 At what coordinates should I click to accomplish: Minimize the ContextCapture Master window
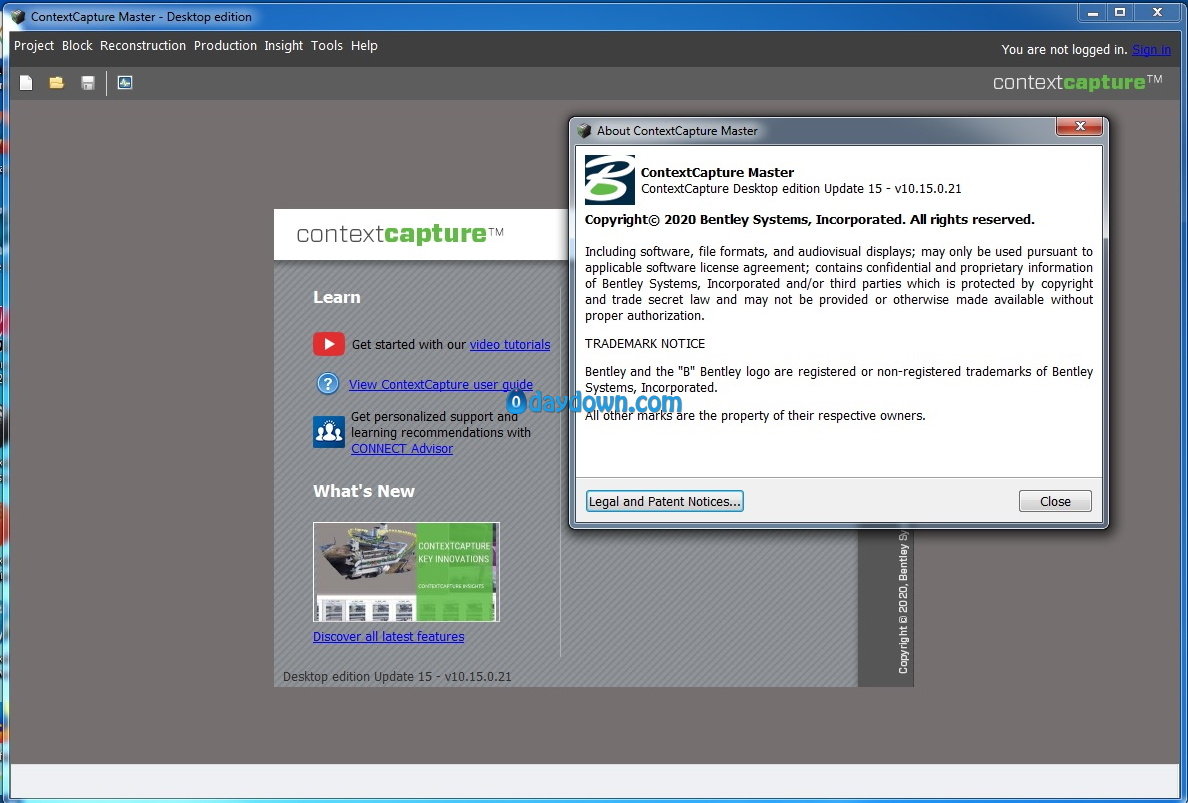[x=1093, y=12]
